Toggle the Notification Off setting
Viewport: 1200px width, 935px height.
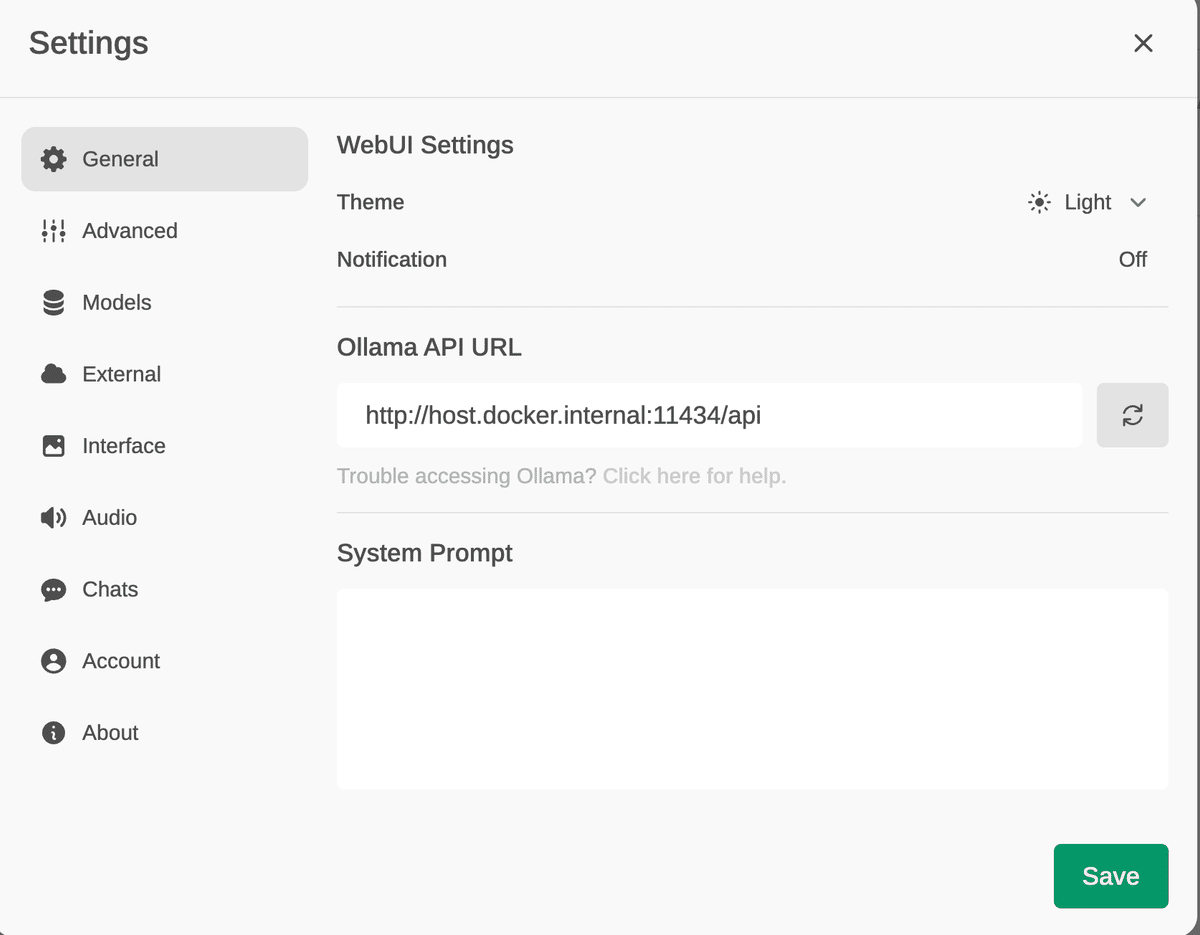pos(1132,260)
